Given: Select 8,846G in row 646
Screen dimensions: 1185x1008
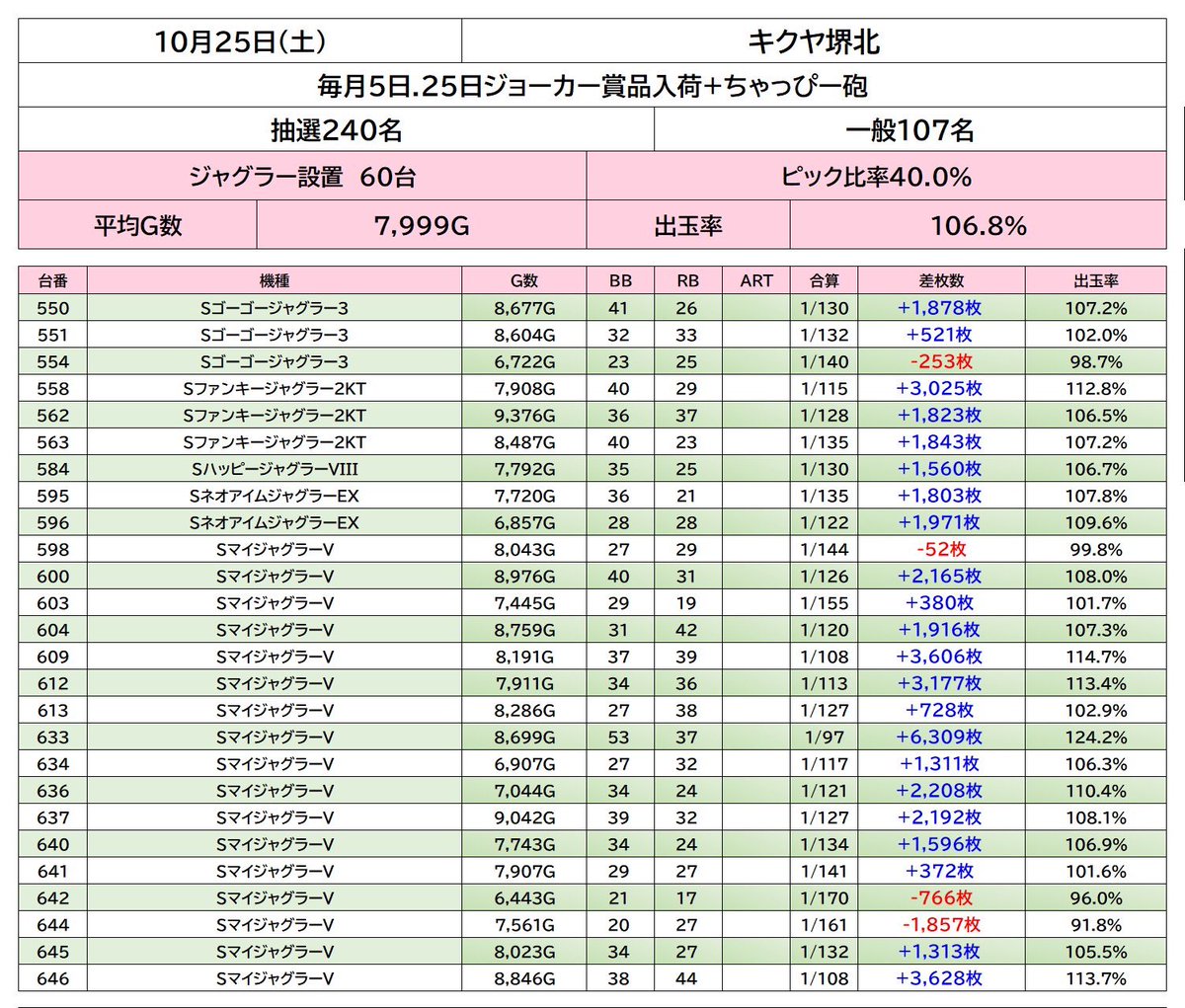Looking at the screenshot, I should pos(524,978).
